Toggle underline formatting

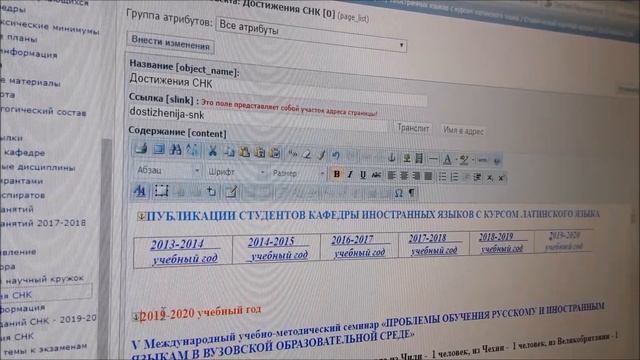tap(363, 175)
